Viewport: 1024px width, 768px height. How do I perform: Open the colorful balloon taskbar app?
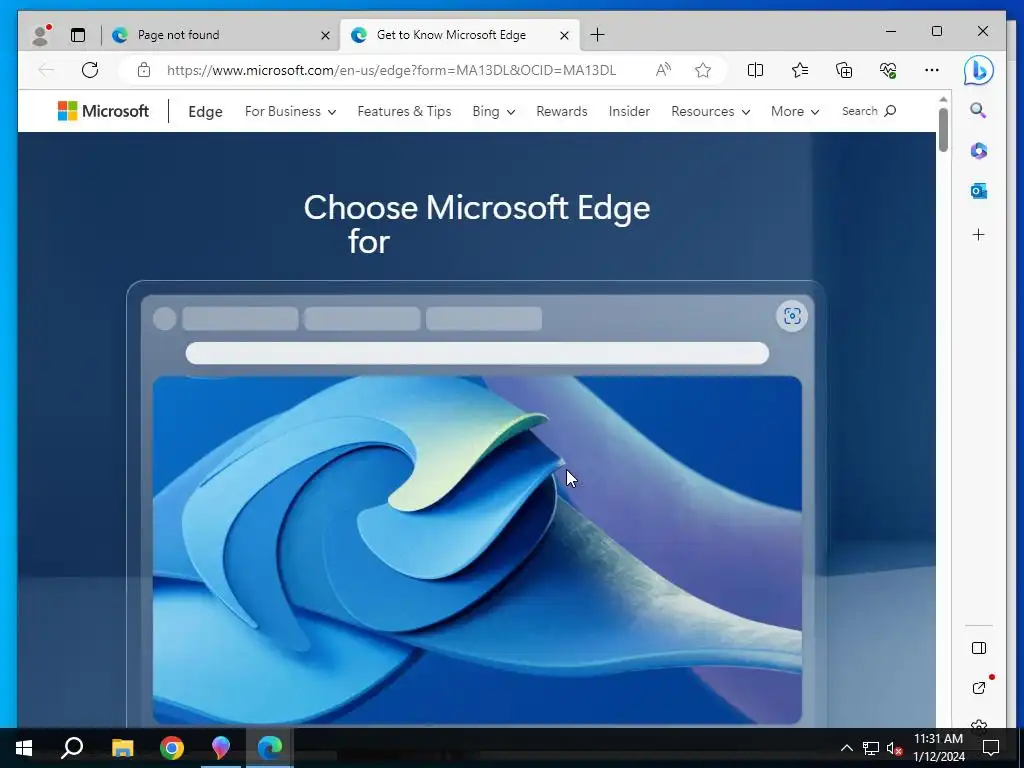[x=221, y=748]
